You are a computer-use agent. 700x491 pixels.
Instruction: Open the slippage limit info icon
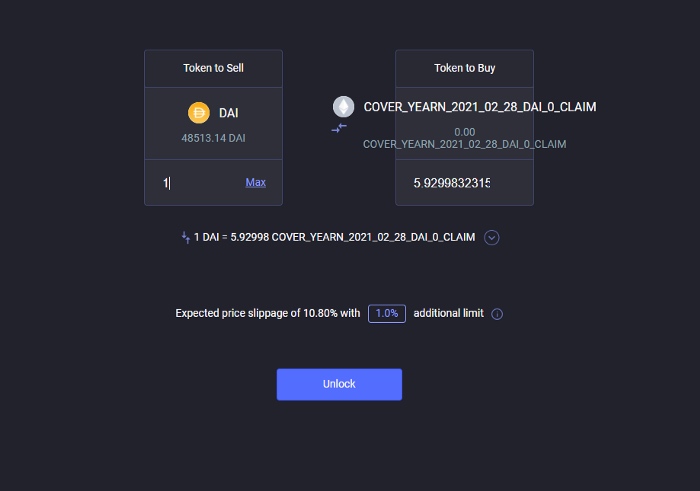pyautogui.click(x=497, y=314)
